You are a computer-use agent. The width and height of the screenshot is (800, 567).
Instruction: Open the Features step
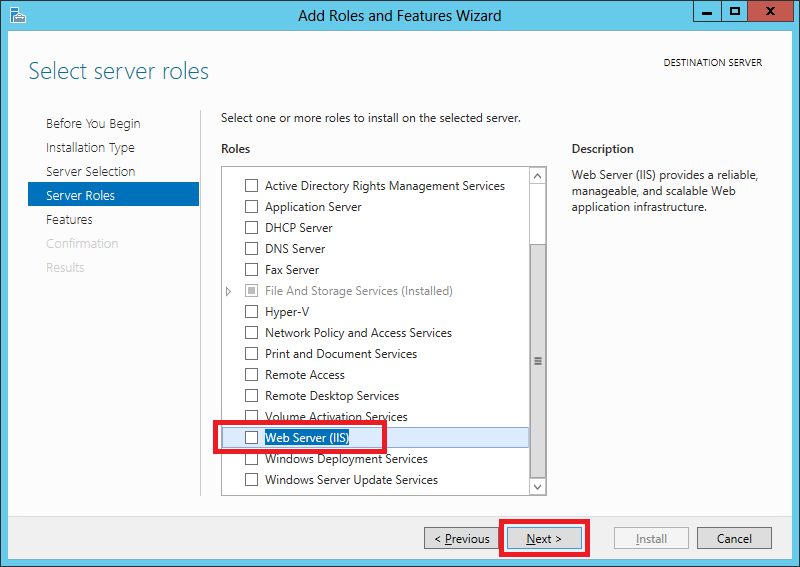click(69, 219)
